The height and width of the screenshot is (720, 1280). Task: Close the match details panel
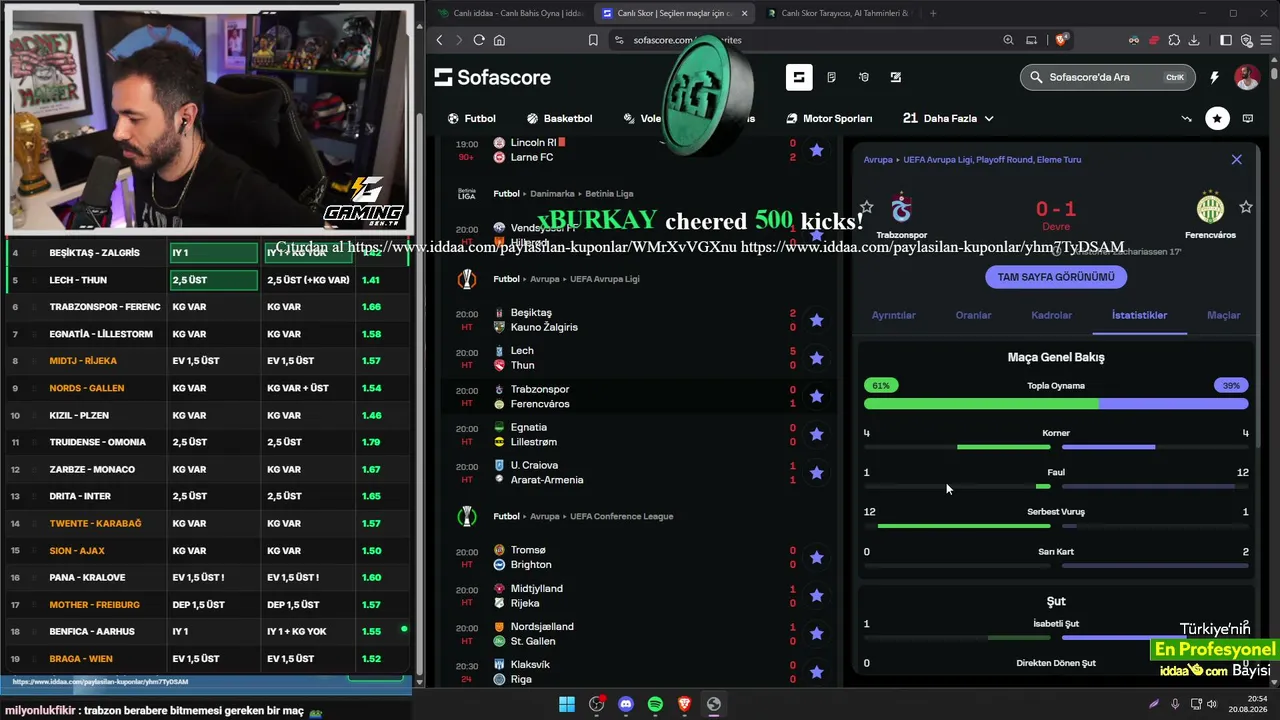(x=1237, y=159)
